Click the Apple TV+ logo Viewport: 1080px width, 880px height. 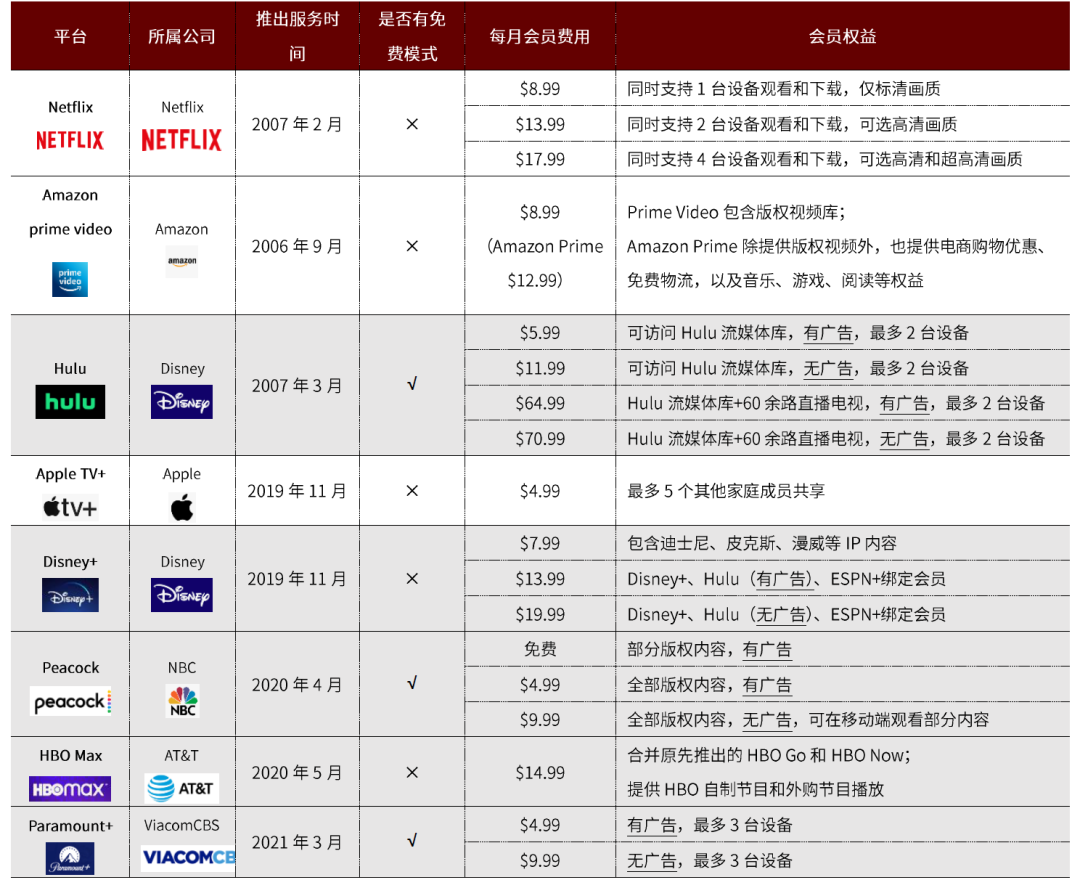tap(70, 508)
